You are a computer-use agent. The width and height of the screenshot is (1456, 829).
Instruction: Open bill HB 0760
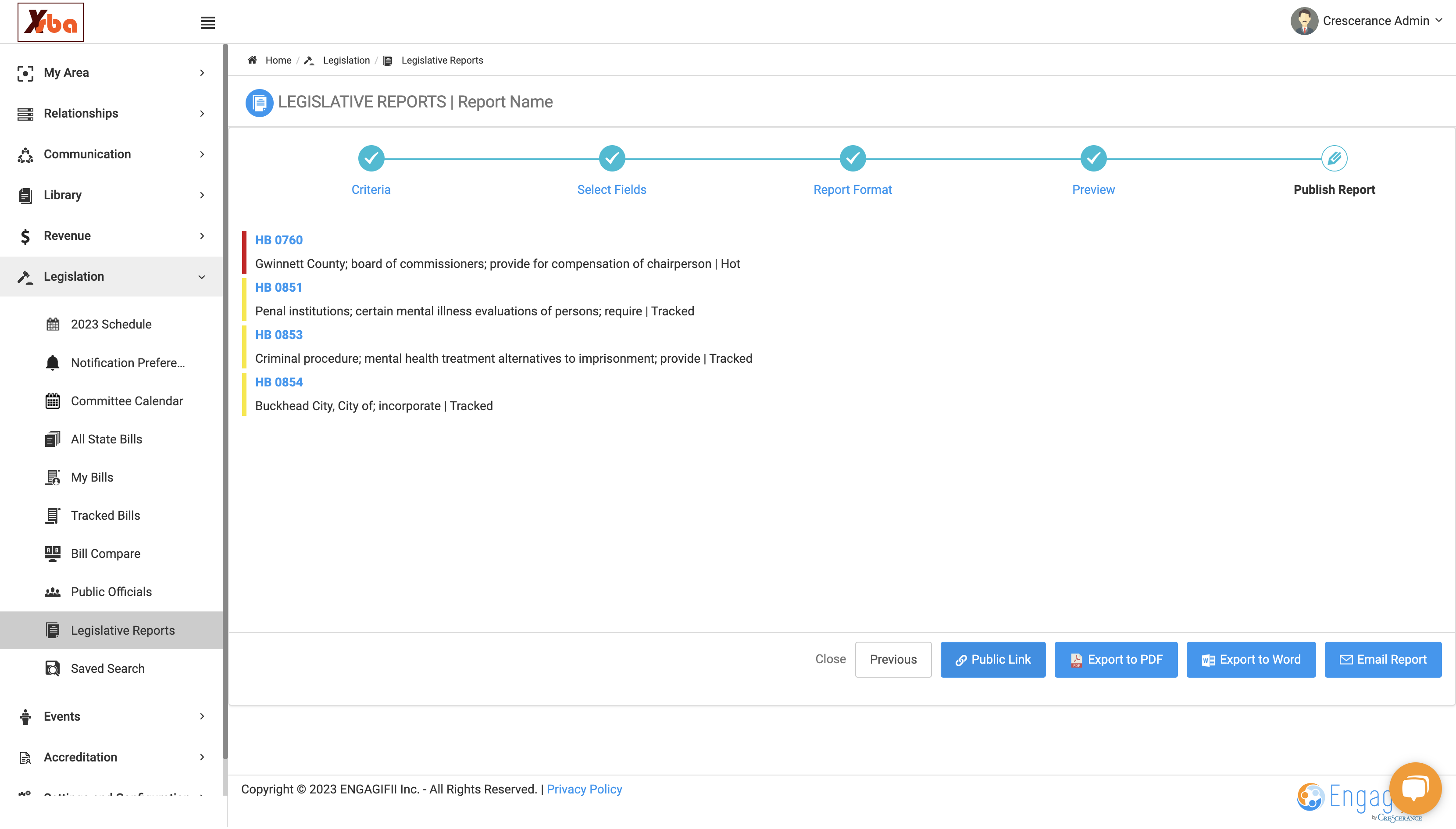pyautogui.click(x=279, y=239)
